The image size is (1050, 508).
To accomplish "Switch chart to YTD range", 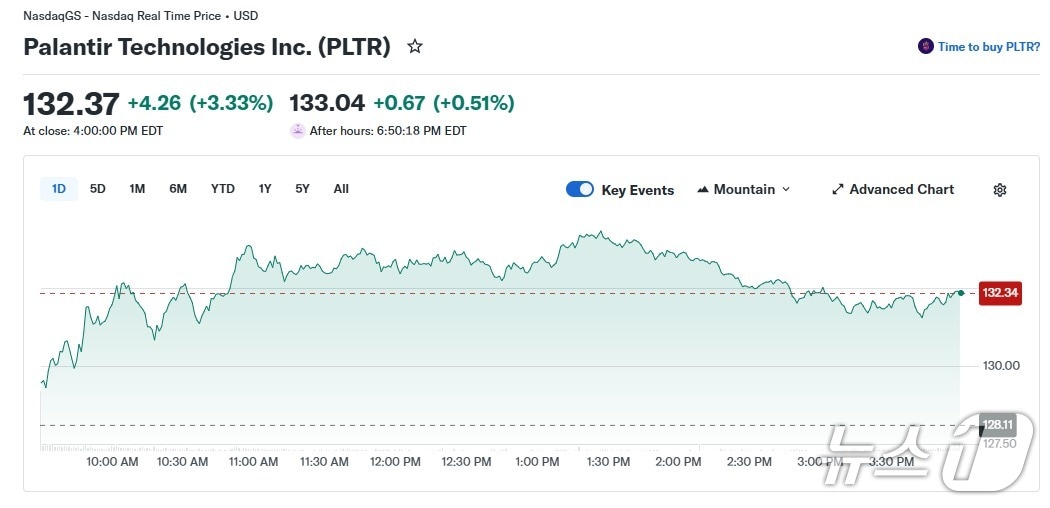I will [x=223, y=189].
